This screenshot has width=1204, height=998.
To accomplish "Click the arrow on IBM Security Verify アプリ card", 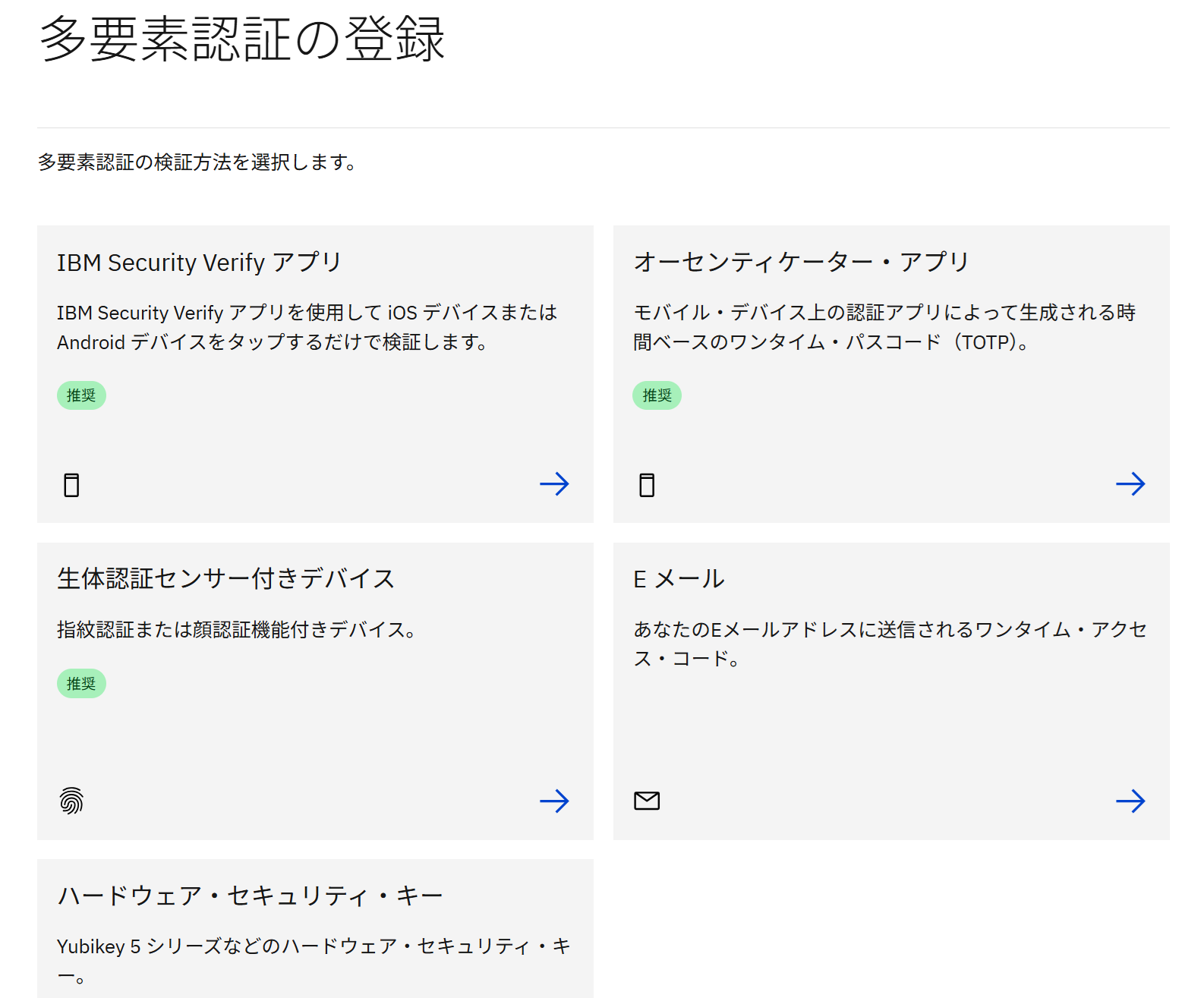I will tap(554, 484).
